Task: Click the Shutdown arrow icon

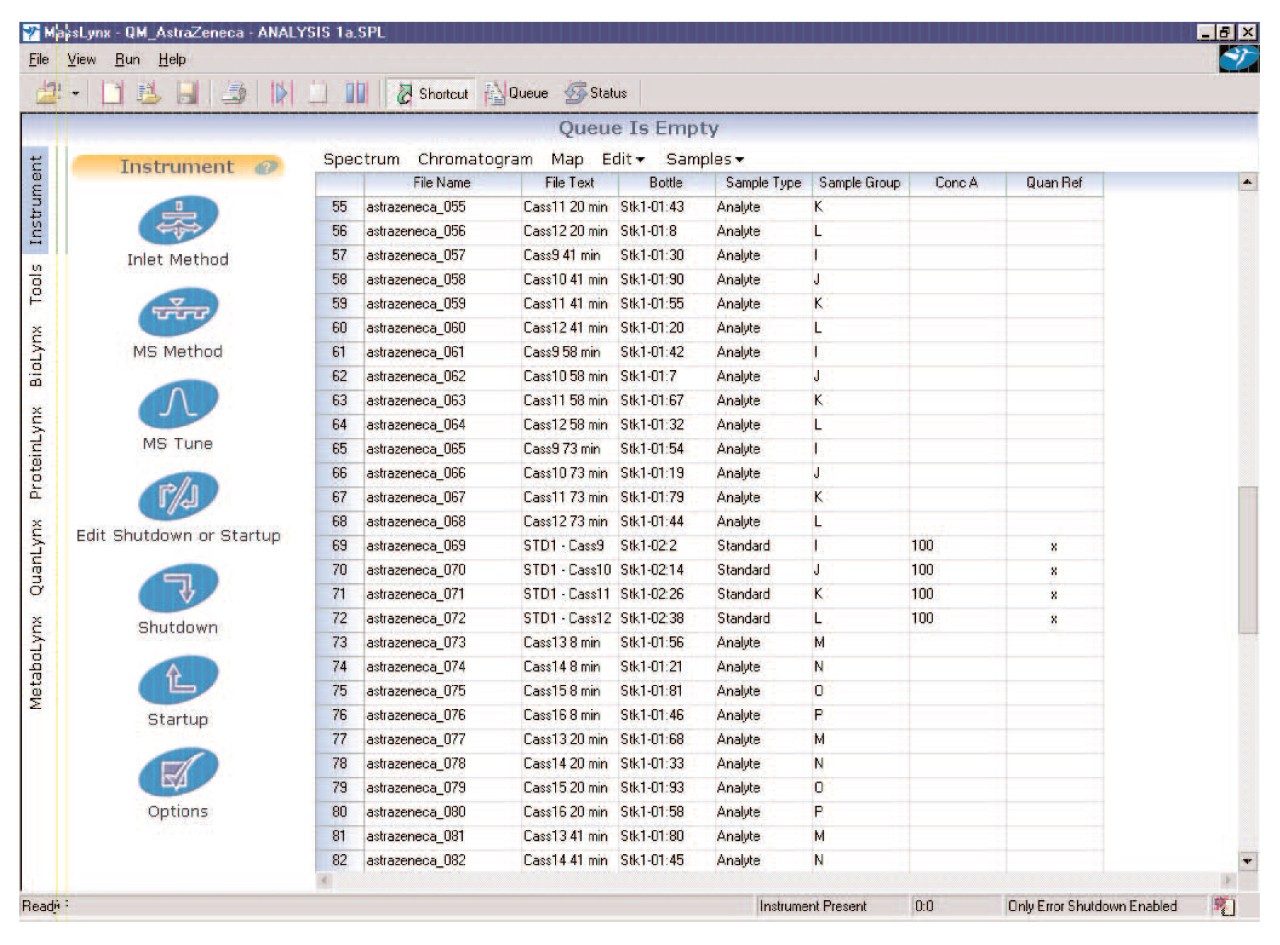Action: pos(177,588)
